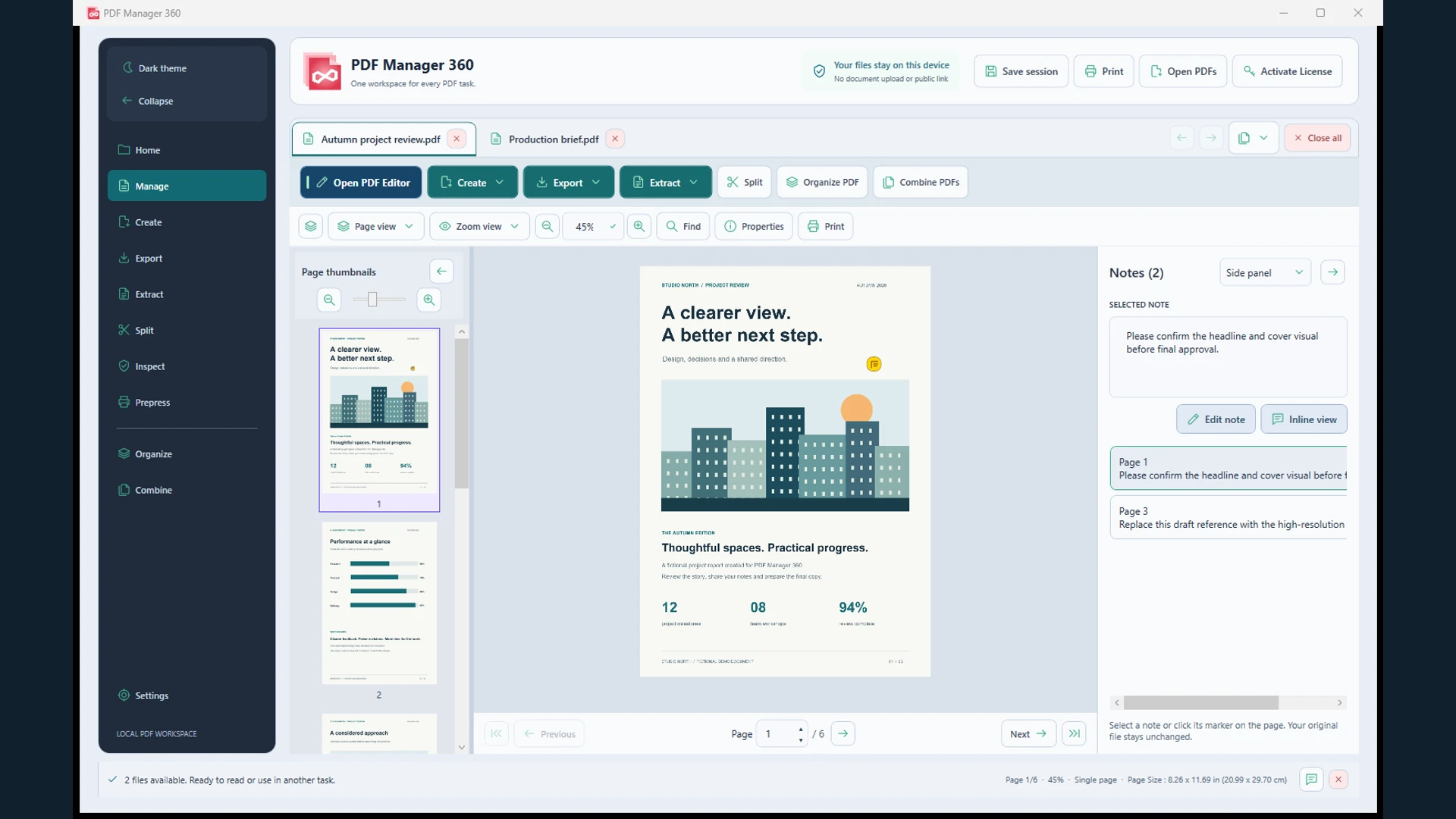Click Open PDF Editor button
Screen dimensions: 1456x819
point(361,182)
